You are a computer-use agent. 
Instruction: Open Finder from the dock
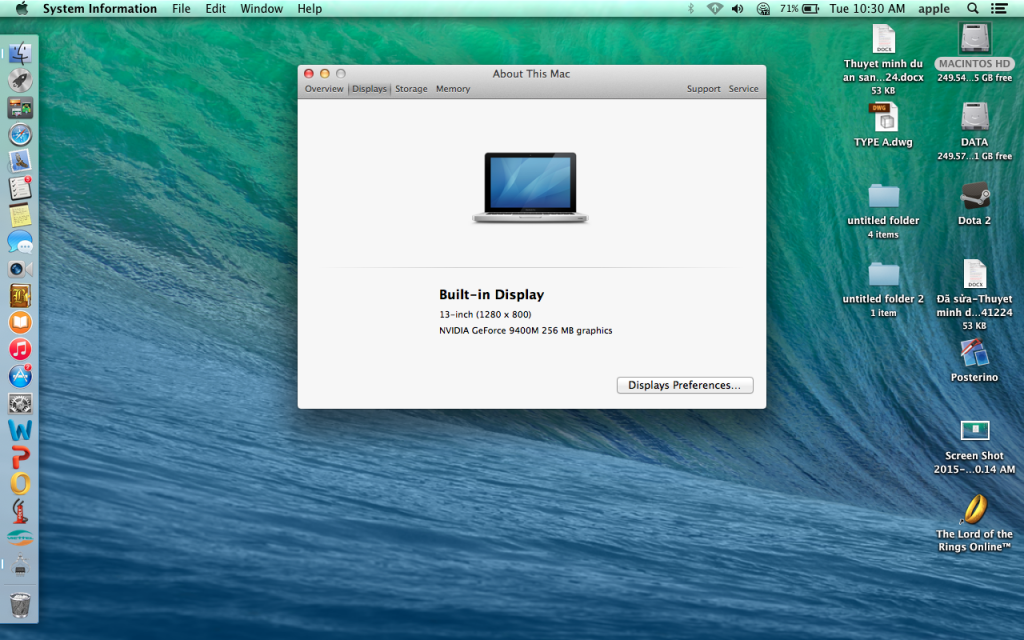[20, 54]
